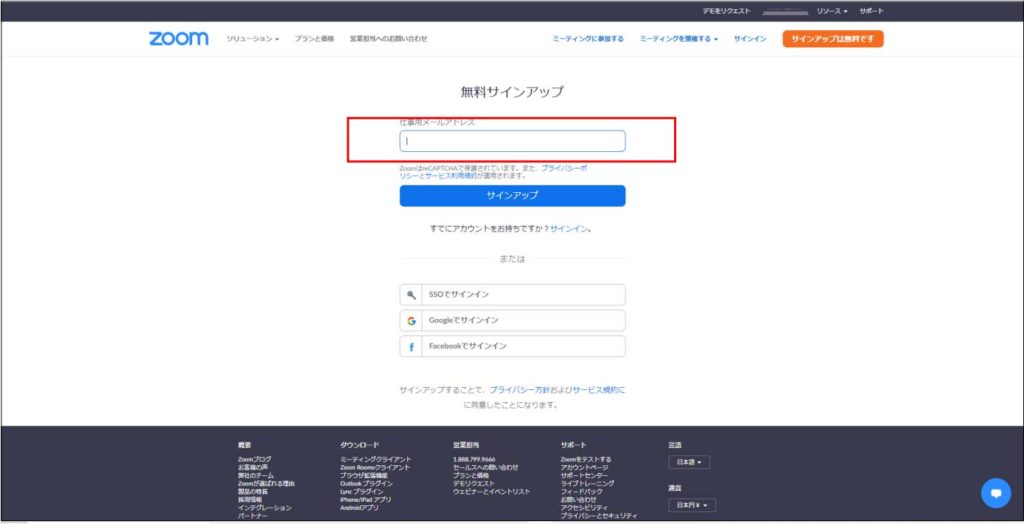
Task: Expand the ソリューション dropdown menu
Action: [x=252, y=39]
